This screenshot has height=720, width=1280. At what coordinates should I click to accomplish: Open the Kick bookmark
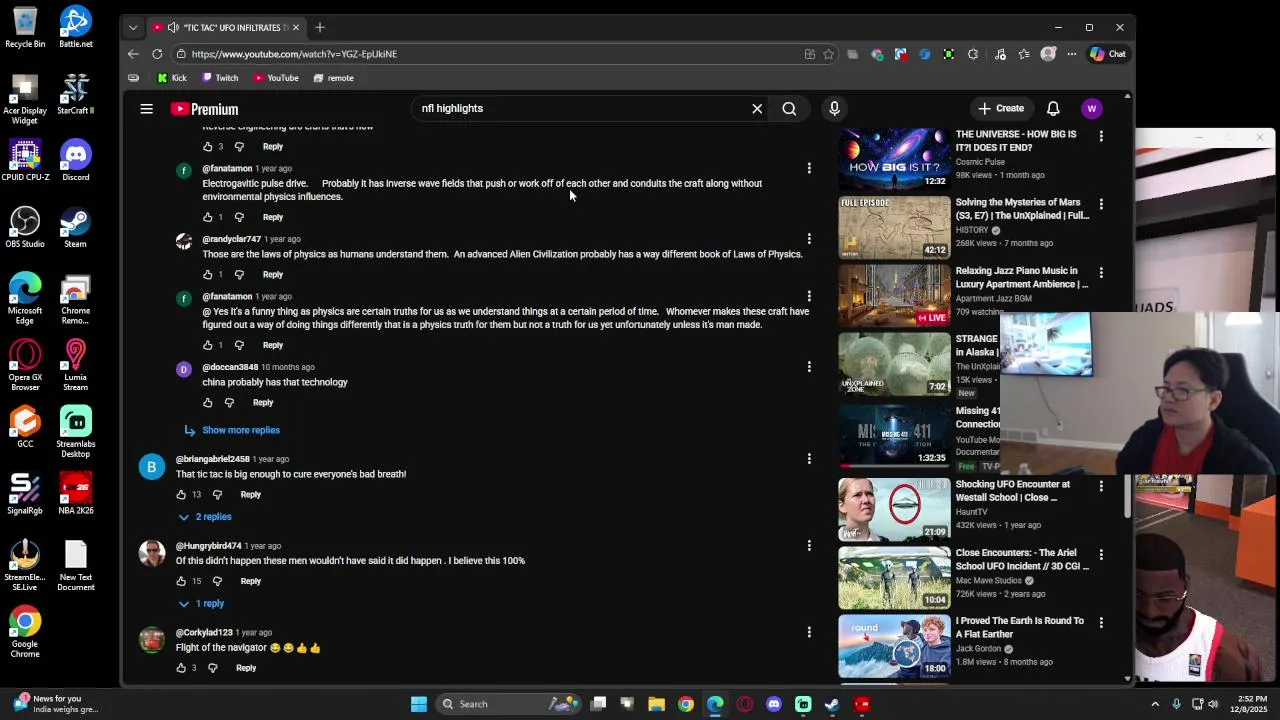coord(171,78)
